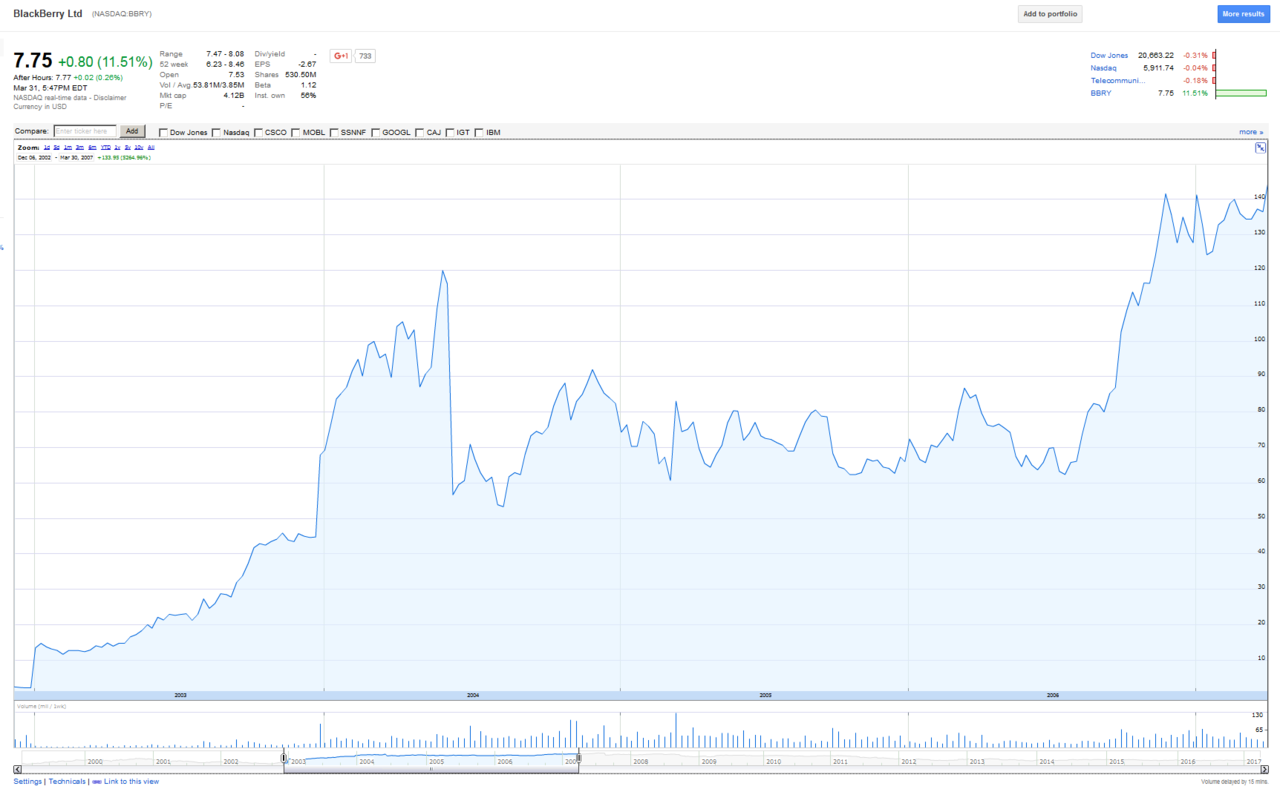Toggle the CAJ comparison checkbox
Viewport: 1280px width, 789px height.
point(420,132)
